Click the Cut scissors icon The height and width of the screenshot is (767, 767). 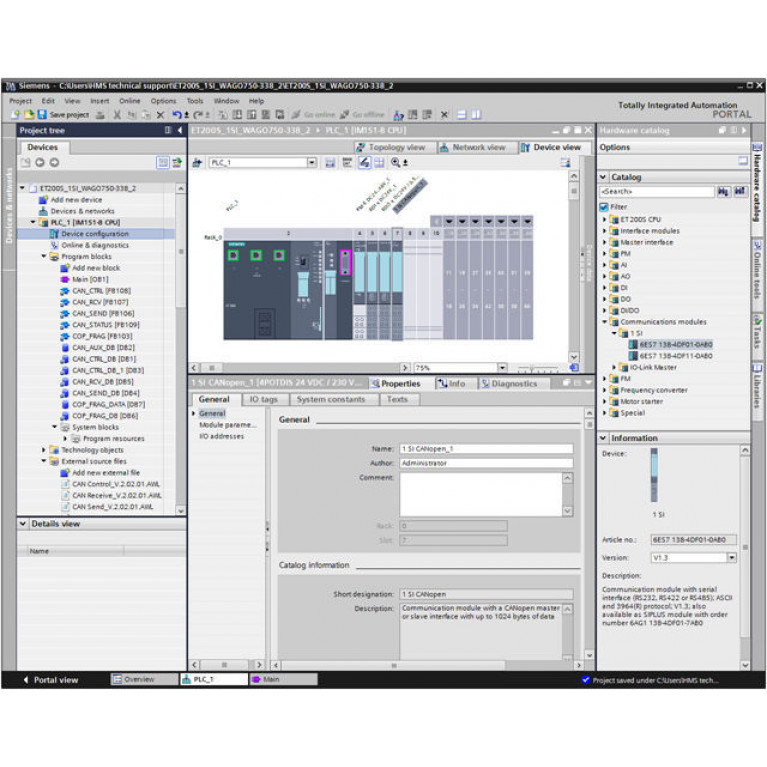click(117, 115)
